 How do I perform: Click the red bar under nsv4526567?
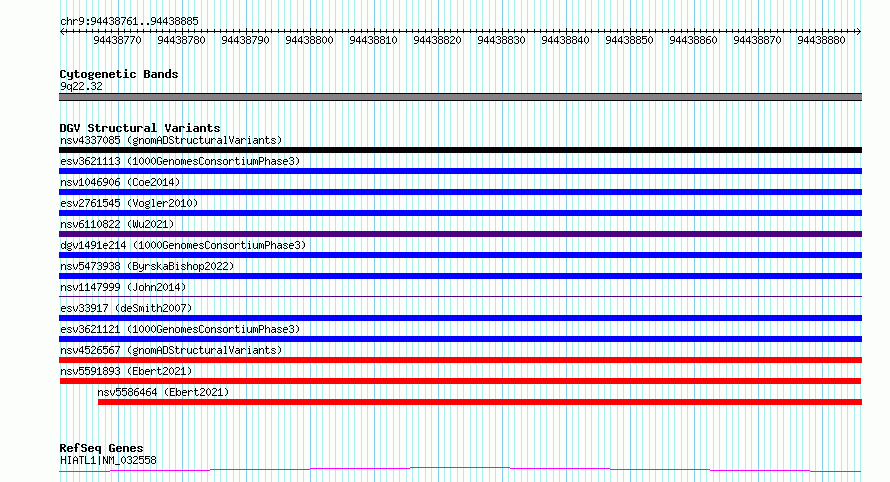460,360
